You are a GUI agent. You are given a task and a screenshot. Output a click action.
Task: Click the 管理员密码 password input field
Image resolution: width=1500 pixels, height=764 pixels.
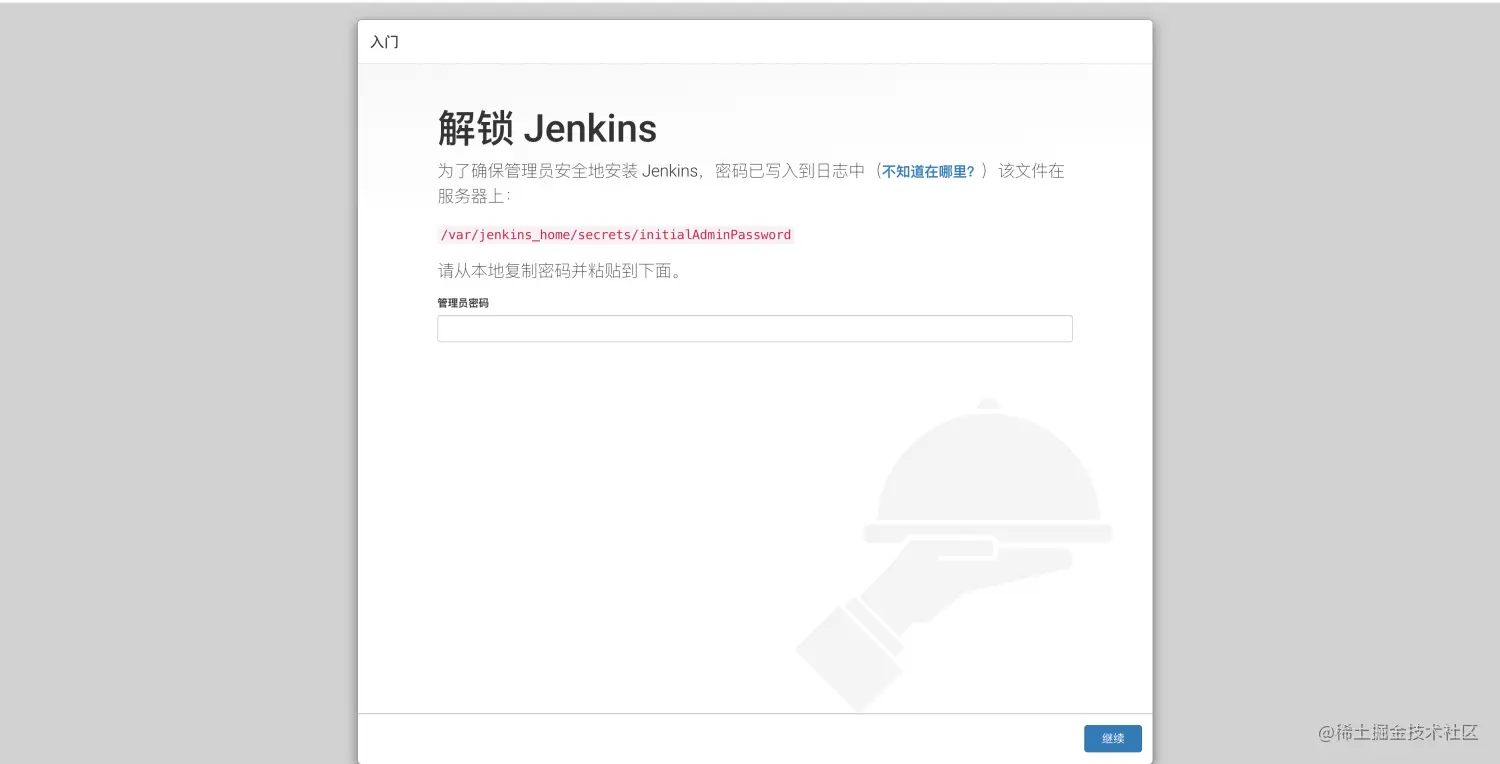point(754,329)
